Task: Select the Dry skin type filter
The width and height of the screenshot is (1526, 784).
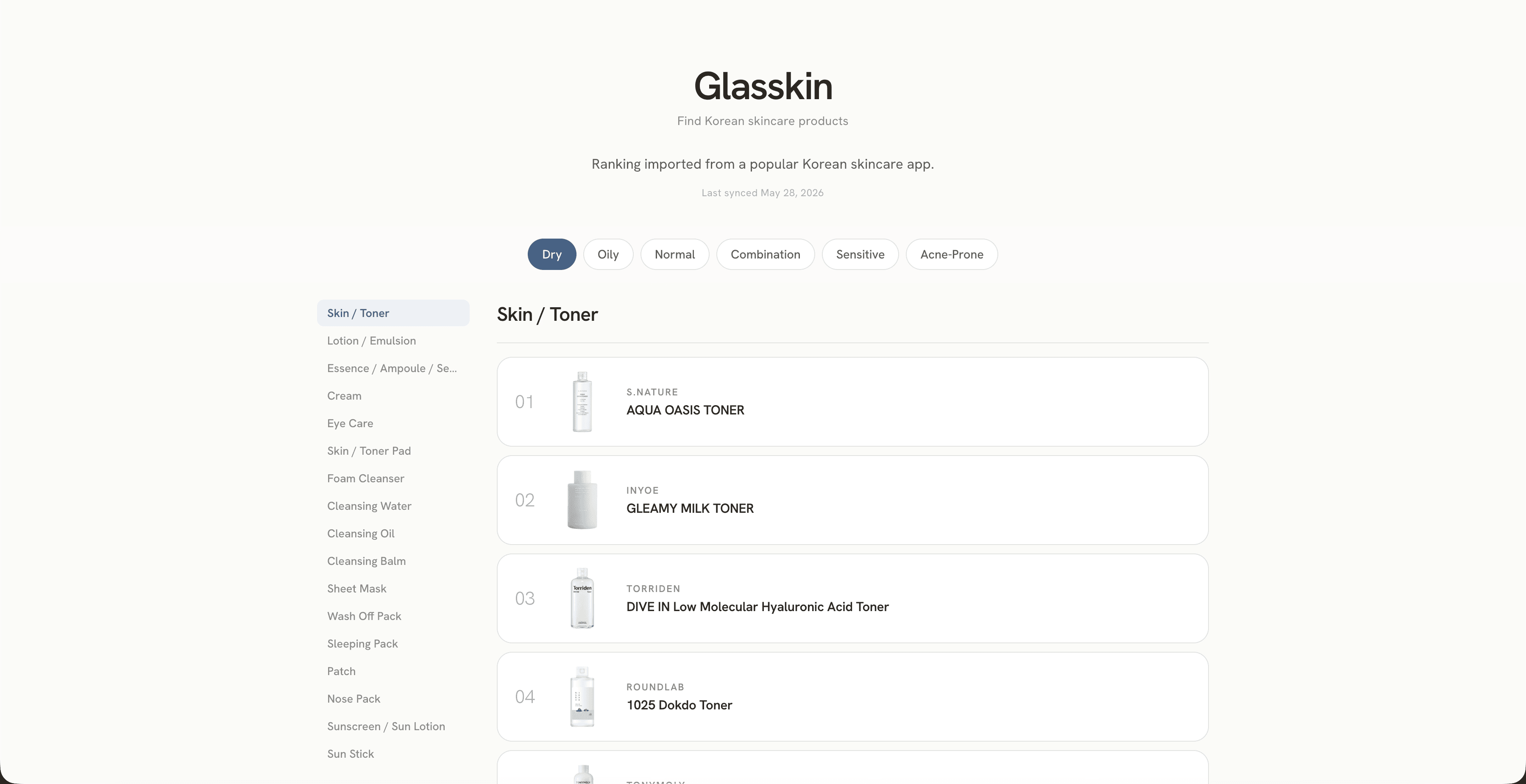Action: [x=551, y=254]
